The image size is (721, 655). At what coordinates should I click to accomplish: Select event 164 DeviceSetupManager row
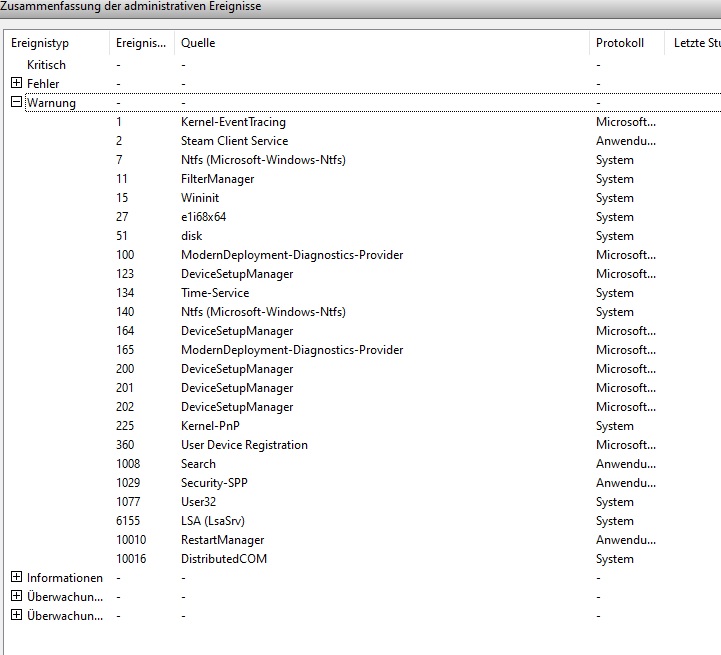pos(362,331)
